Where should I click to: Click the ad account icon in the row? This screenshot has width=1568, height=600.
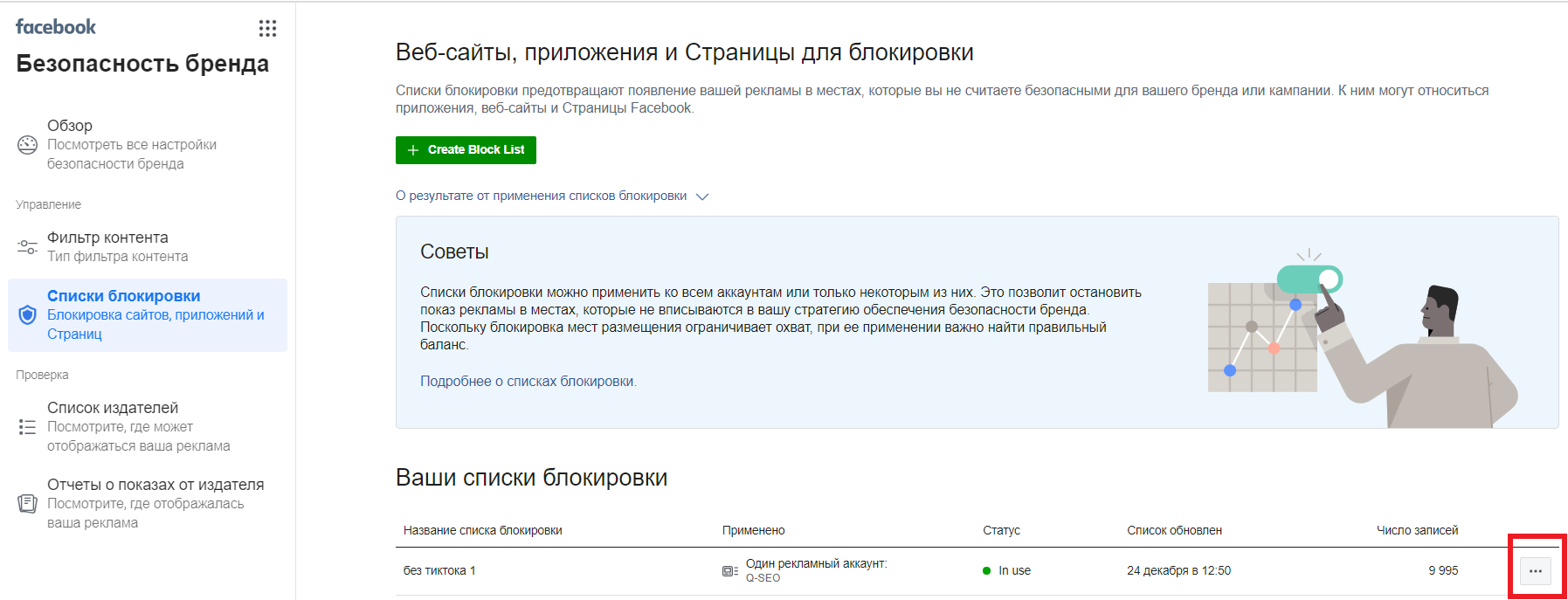point(730,571)
